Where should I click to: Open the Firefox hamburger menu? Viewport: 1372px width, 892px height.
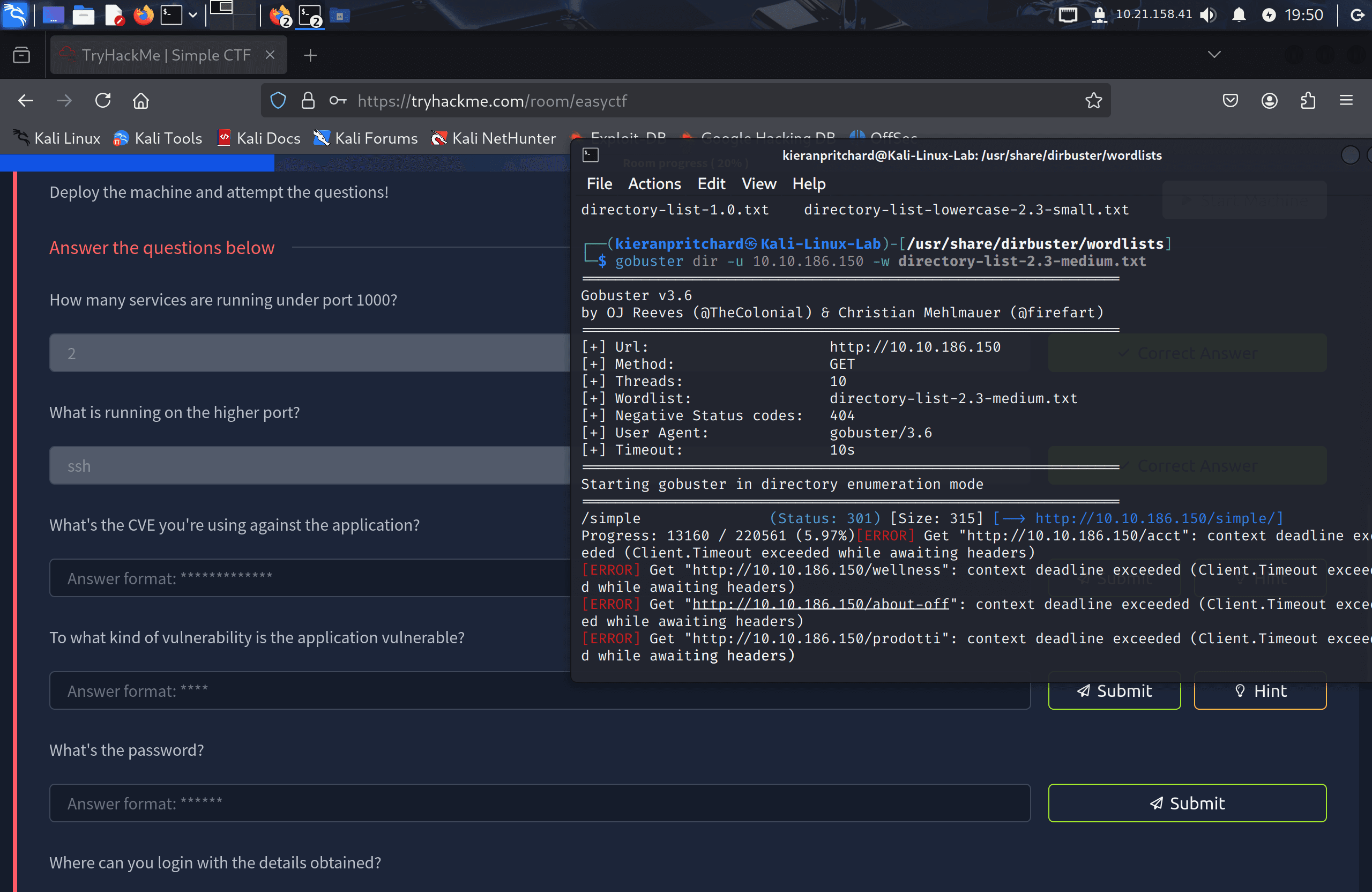1346,101
